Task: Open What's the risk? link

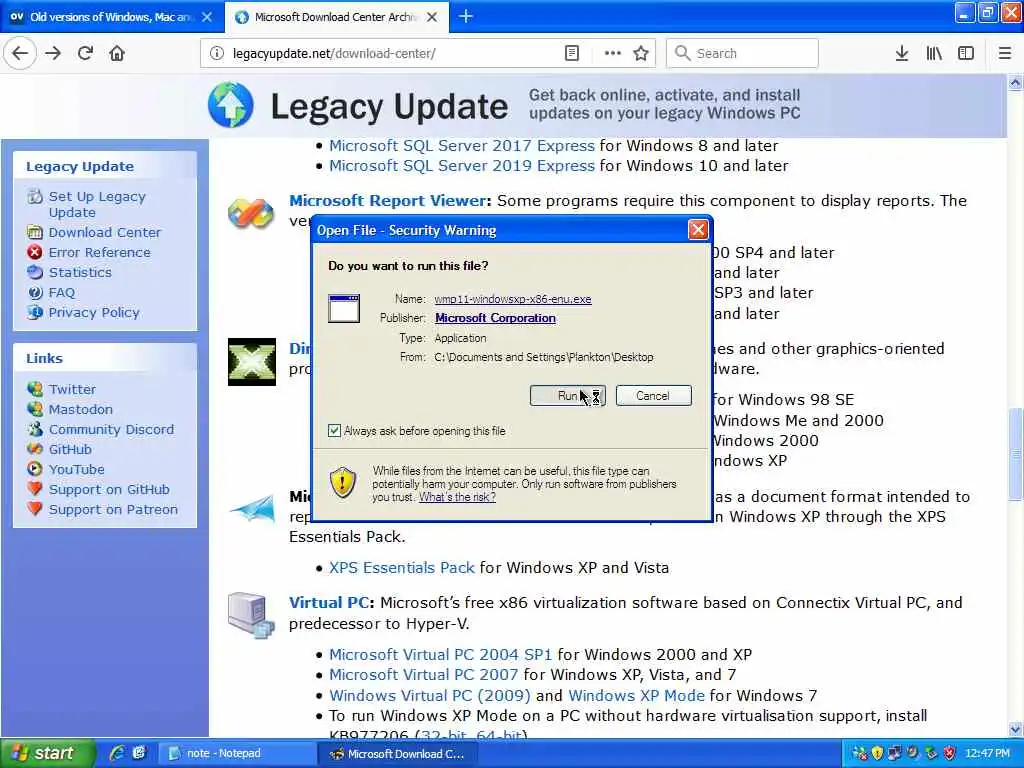Action: pyautogui.click(x=457, y=497)
